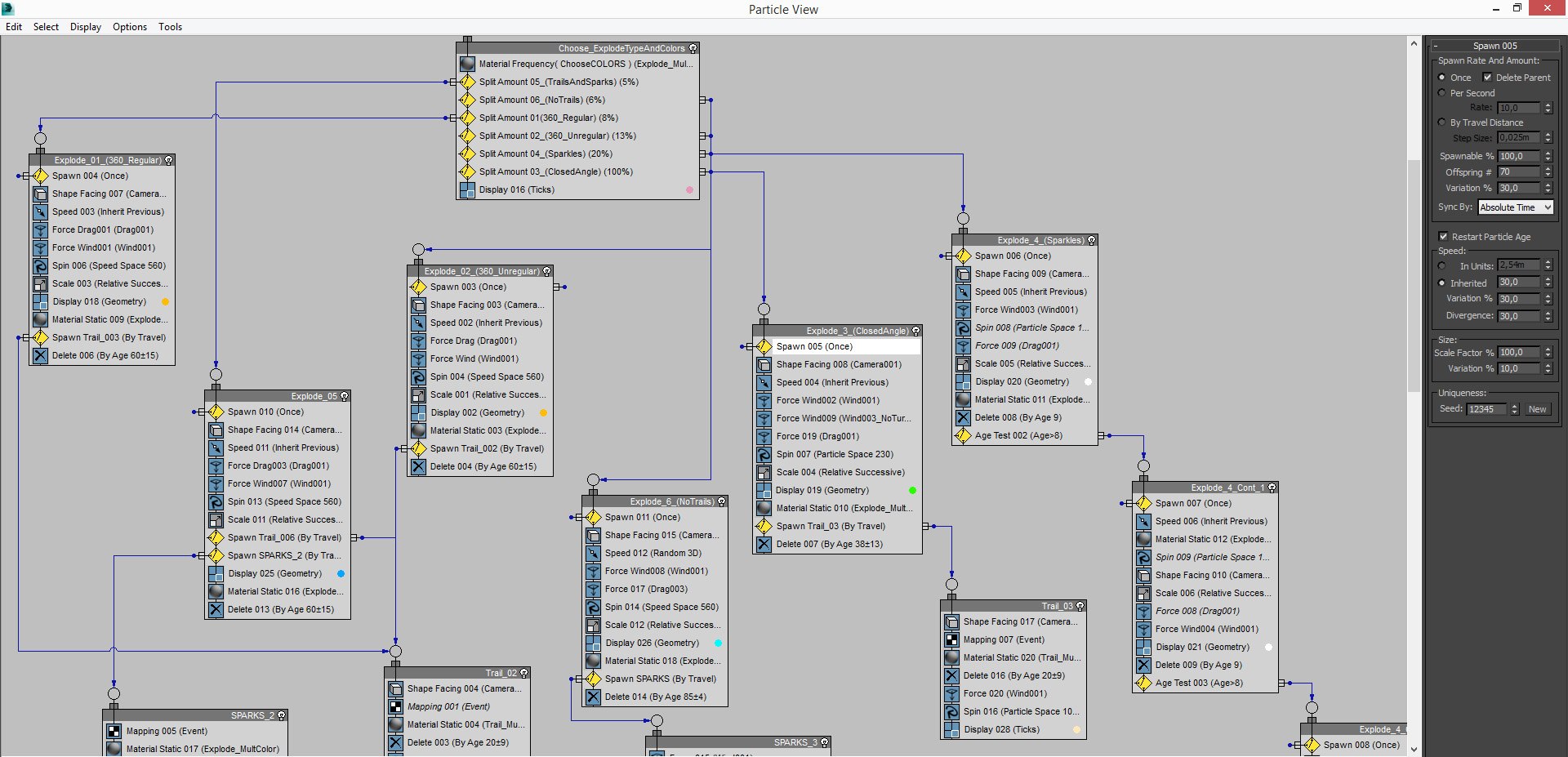Viewport: 1568px width, 757px height.
Task: Click the Material Static 012 sphere icon
Action: click(1143, 539)
